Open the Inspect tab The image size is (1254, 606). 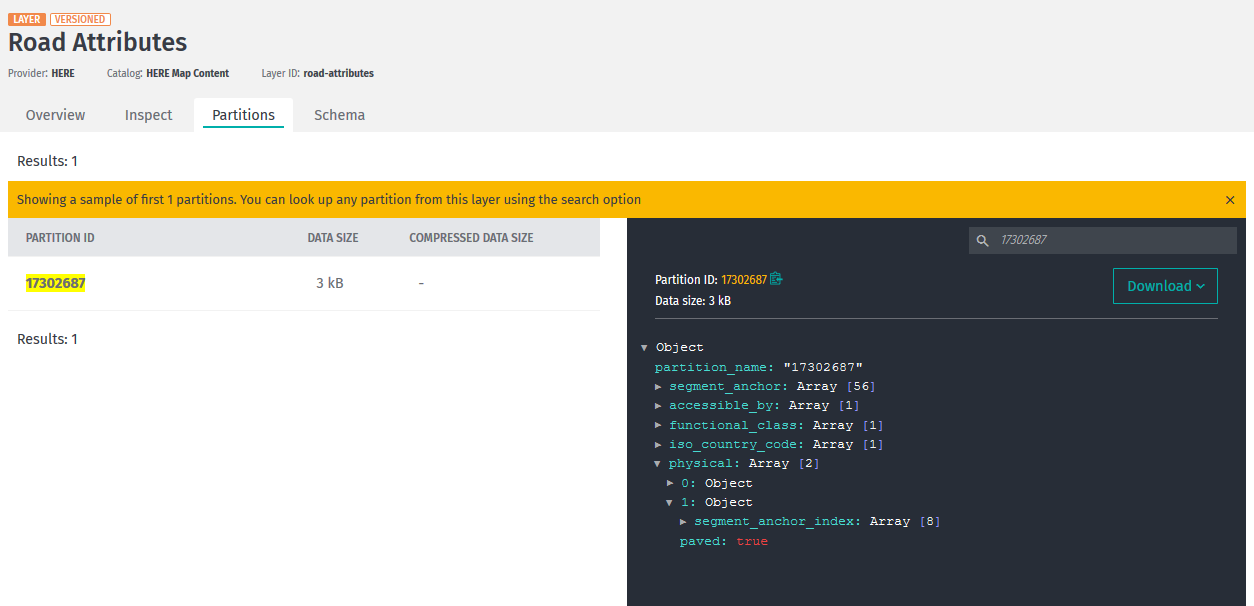coord(148,115)
